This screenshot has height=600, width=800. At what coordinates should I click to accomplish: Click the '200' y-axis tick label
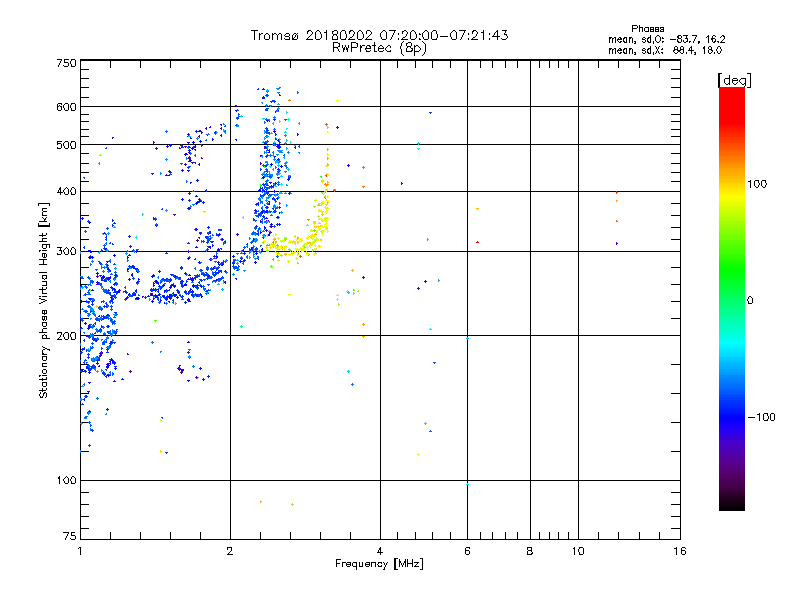click(x=66, y=336)
